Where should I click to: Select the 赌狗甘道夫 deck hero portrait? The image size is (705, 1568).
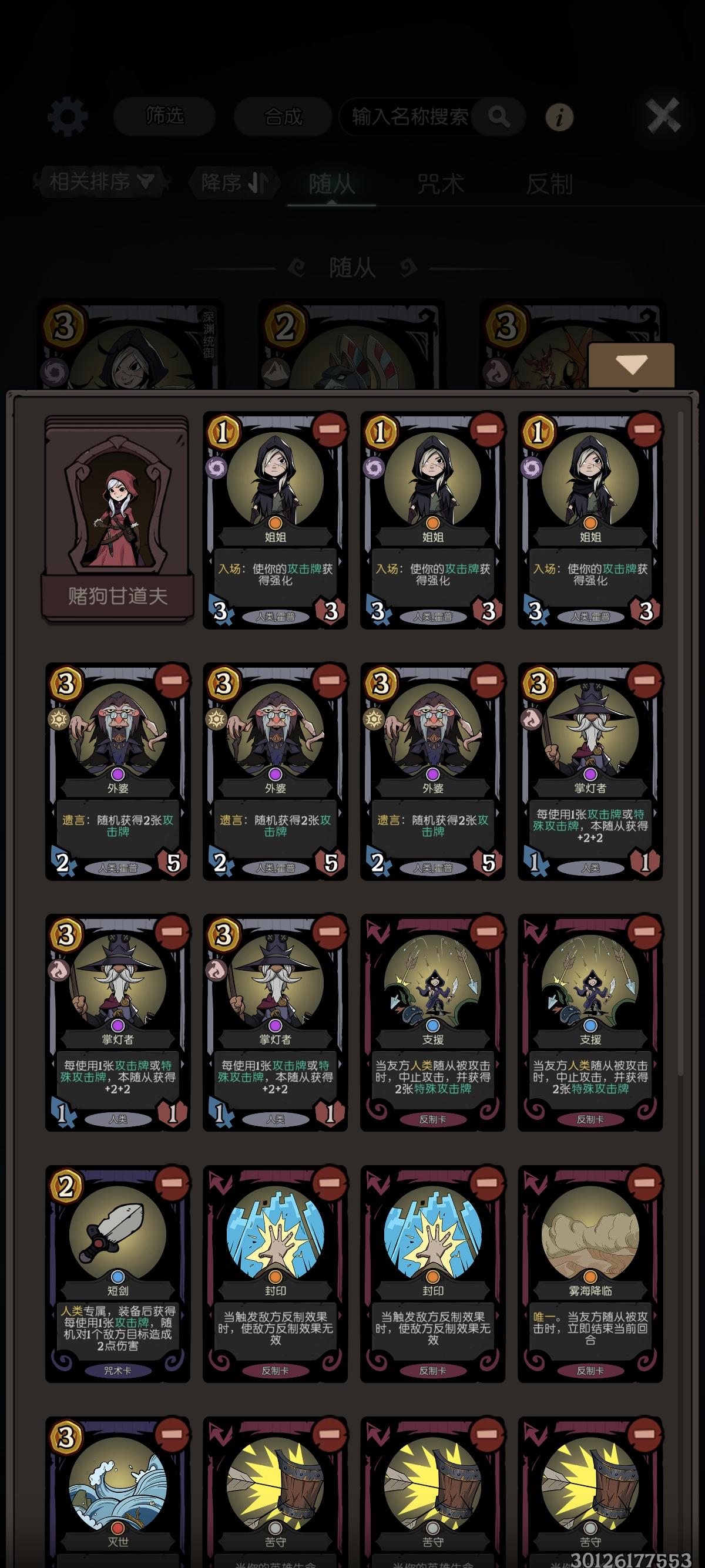(x=117, y=519)
